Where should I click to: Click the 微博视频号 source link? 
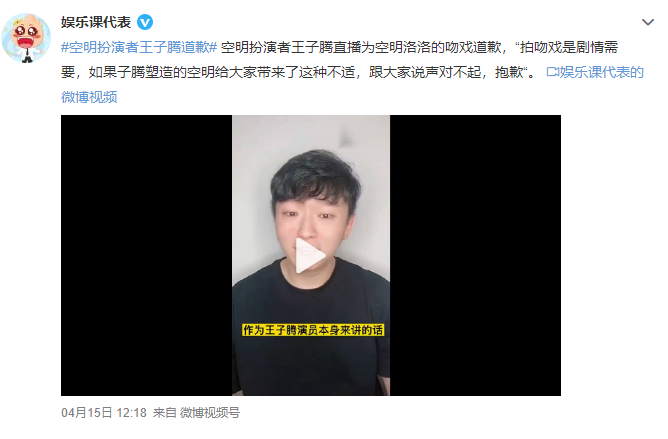[x=210, y=413]
